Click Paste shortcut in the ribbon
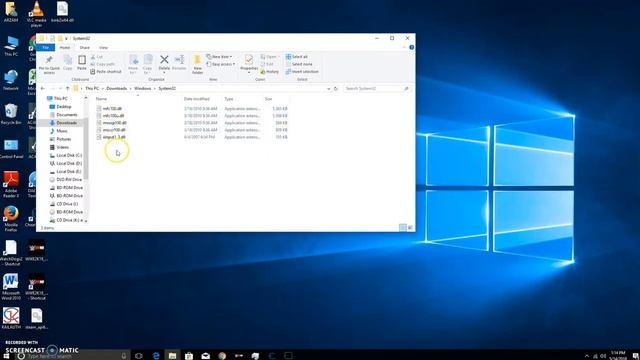Image resolution: width=640 pixels, height=360 pixels. (x=106, y=71)
